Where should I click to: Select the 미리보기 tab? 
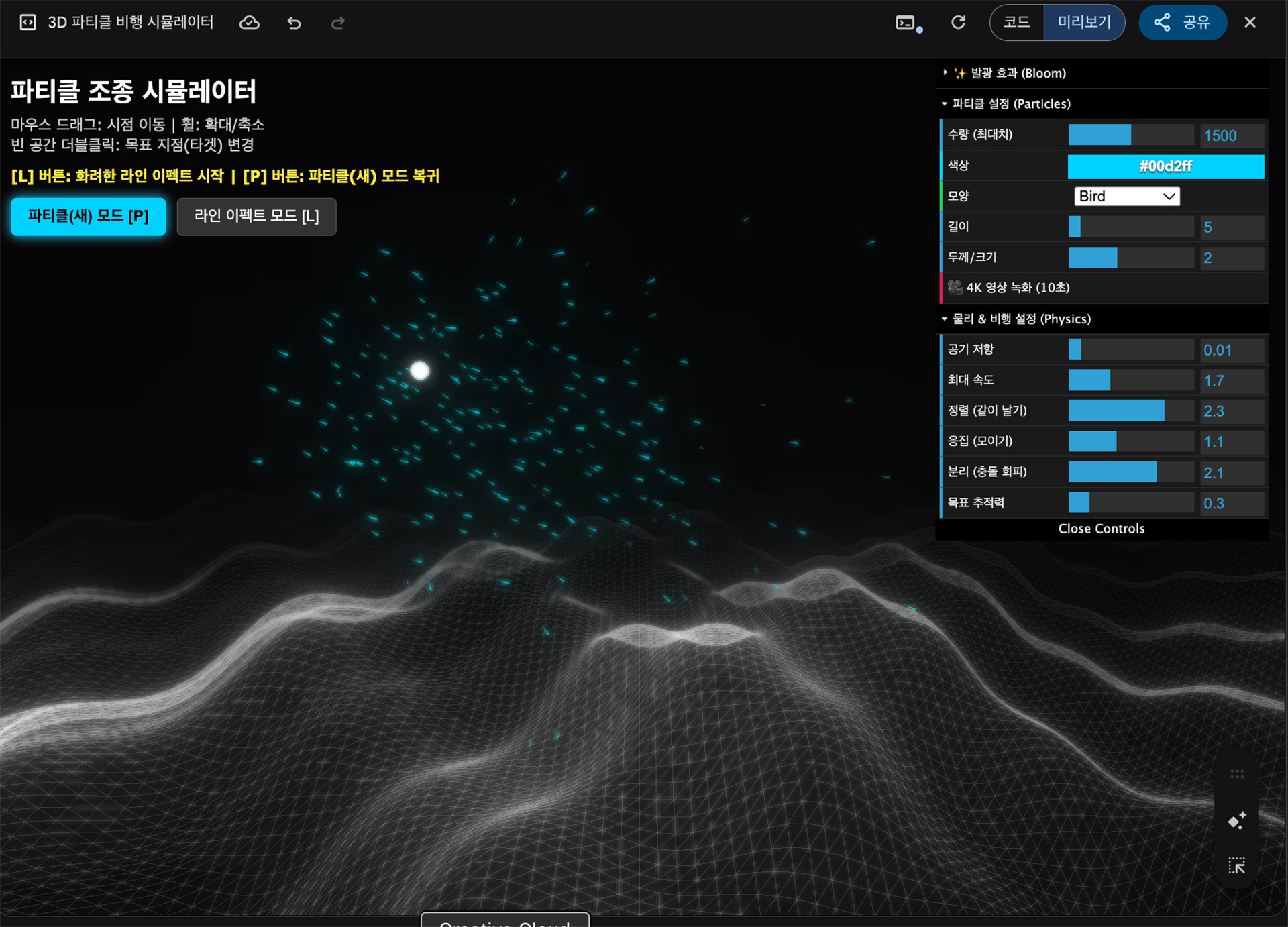(x=1084, y=23)
